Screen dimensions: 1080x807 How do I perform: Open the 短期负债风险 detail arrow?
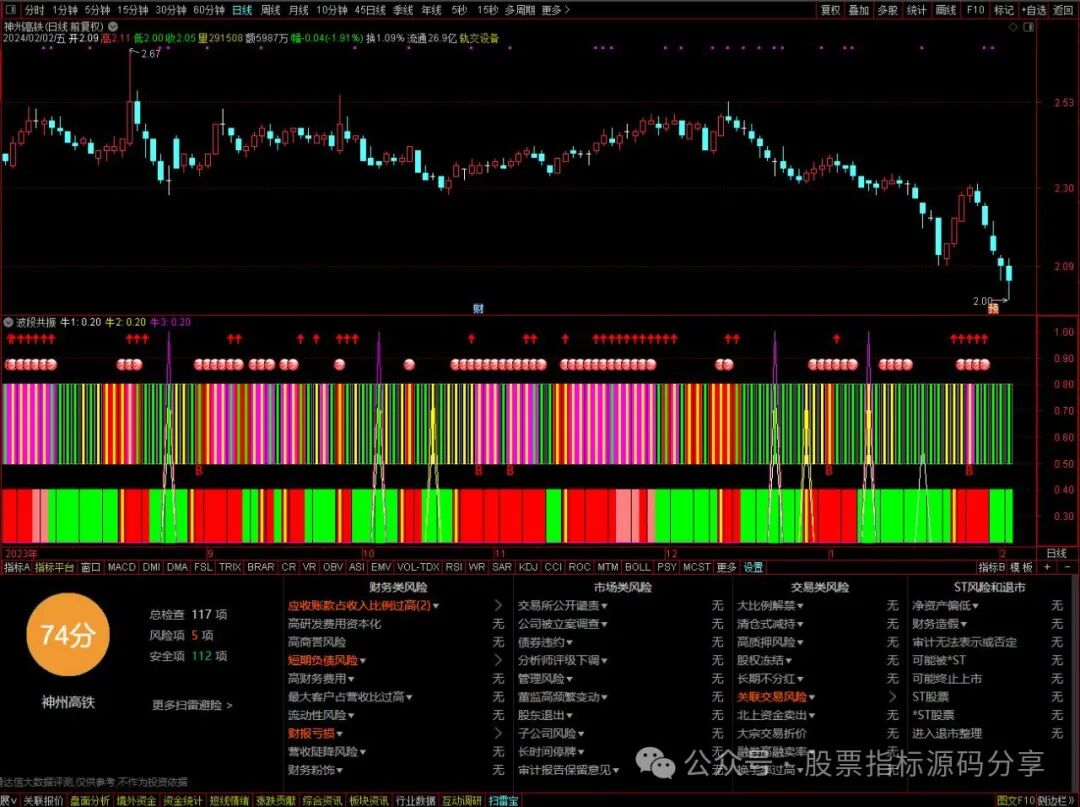pyautogui.click(x=498, y=660)
